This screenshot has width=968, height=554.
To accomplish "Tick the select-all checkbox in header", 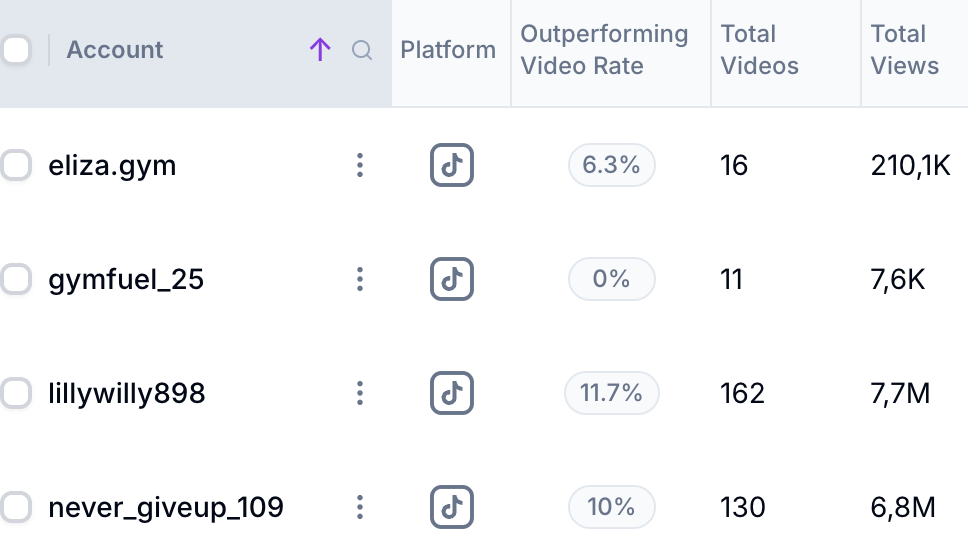I will tap(15, 50).
